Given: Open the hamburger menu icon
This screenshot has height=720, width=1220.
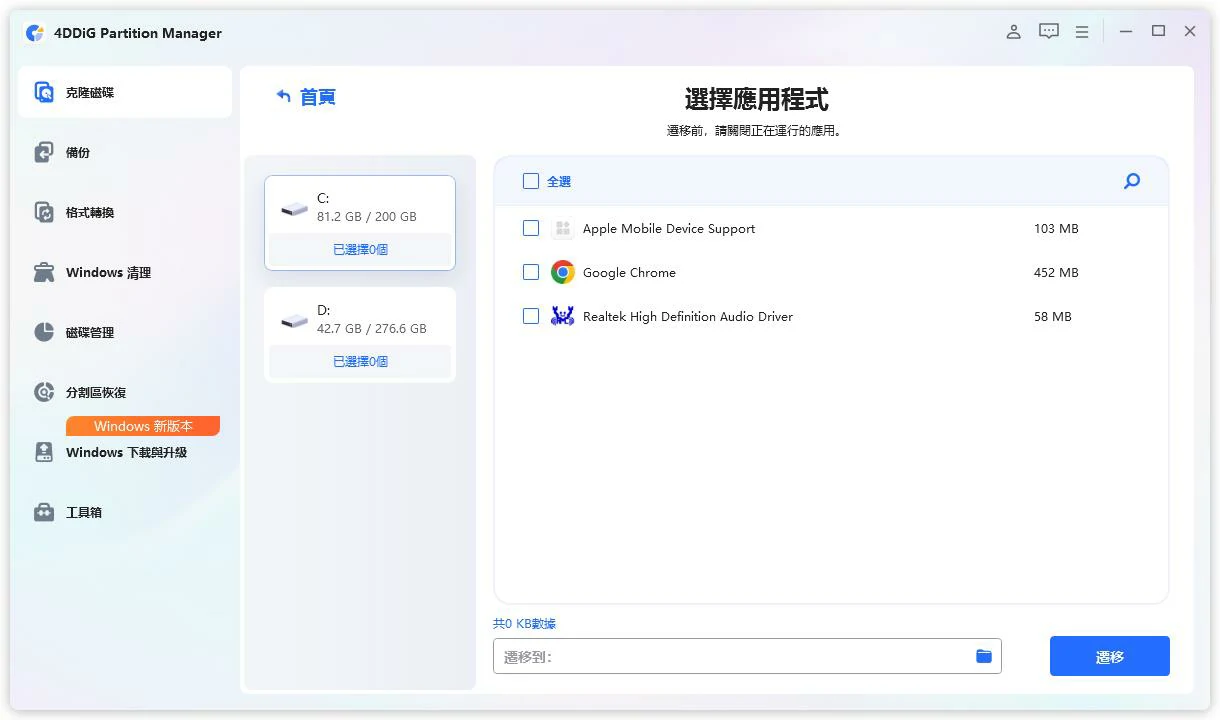Looking at the screenshot, I should [x=1082, y=32].
